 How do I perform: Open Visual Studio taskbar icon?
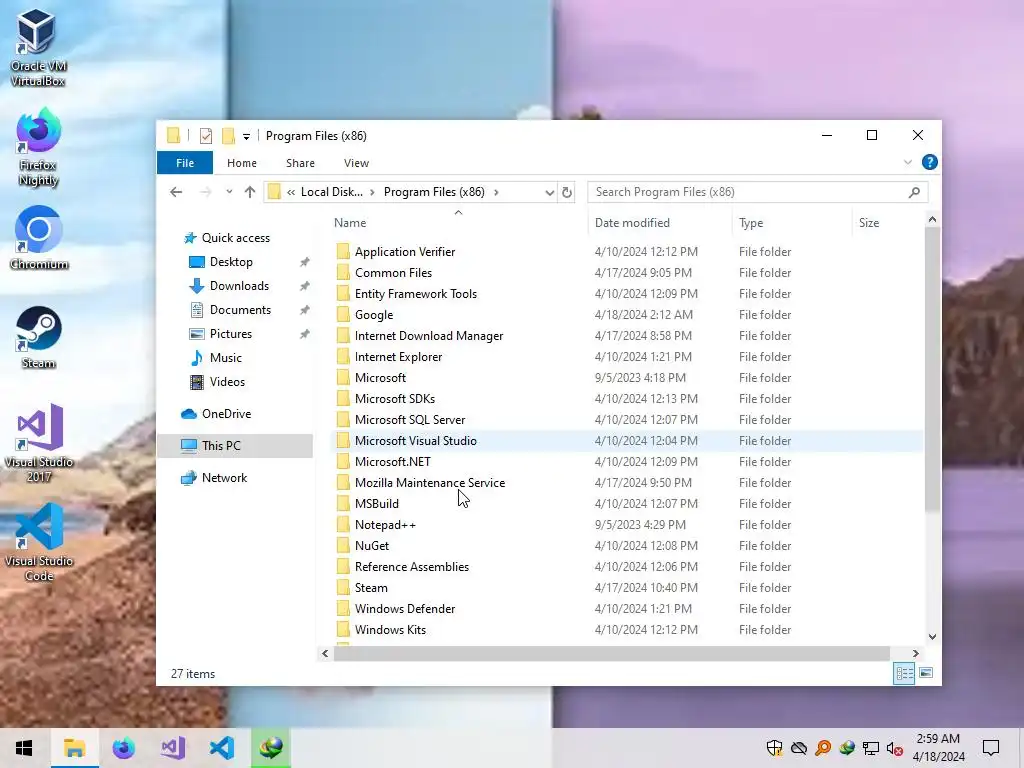(x=173, y=748)
